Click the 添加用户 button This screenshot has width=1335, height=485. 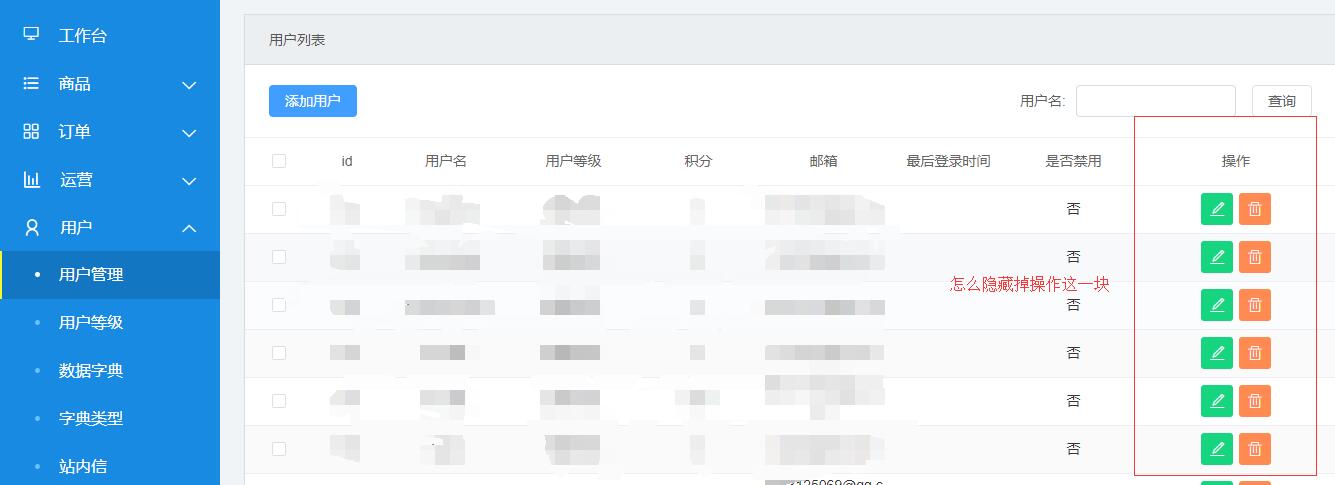(x=313, y=101)
